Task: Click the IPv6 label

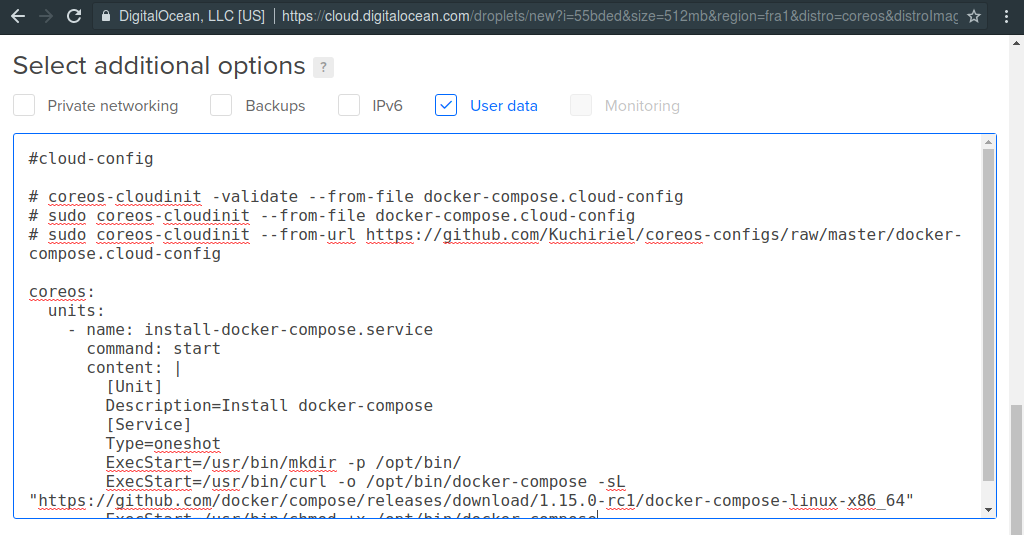Action: 387,106
